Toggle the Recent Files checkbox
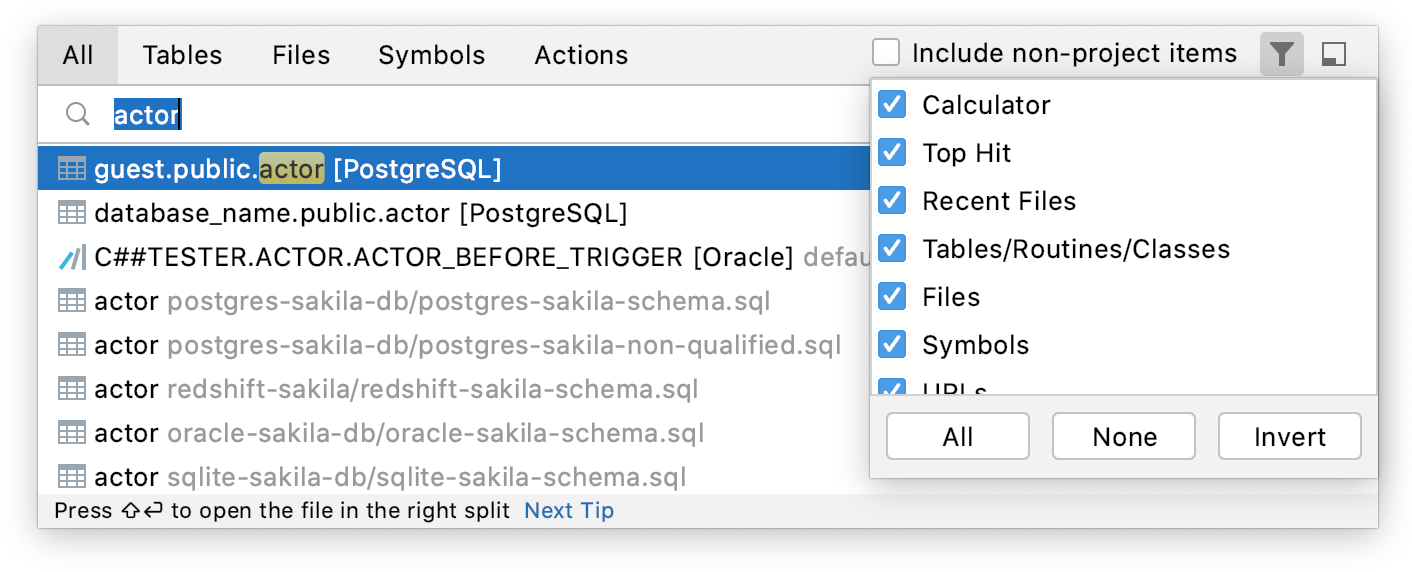The width and height of the screenshot is (1412, 572). [x=891, y=200]
